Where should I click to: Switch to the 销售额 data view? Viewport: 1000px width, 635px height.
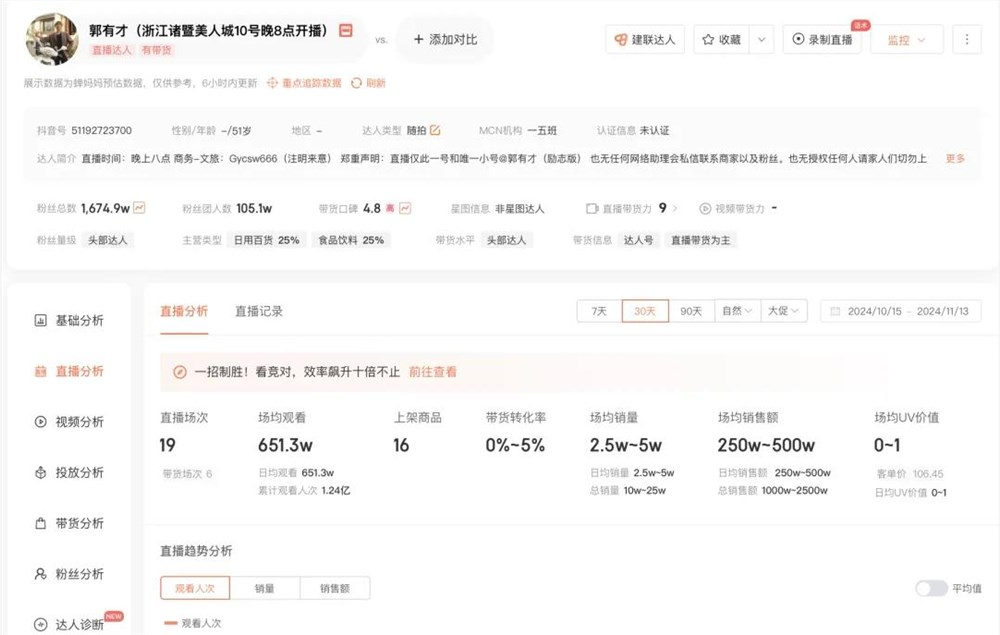pyautogui.click(x=335, y=589)
